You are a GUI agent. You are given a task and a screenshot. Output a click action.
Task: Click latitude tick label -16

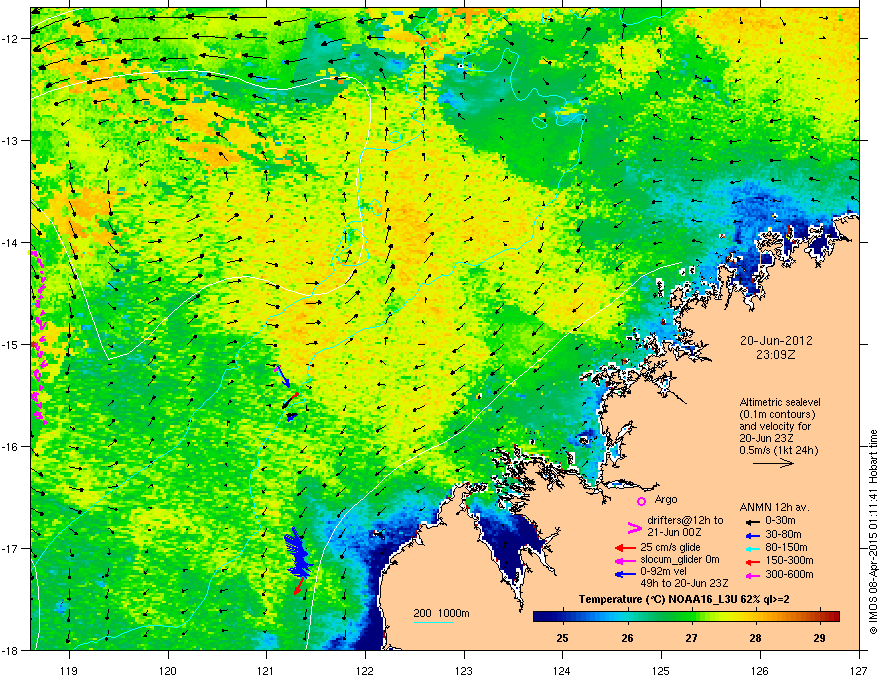coord(11,447)
